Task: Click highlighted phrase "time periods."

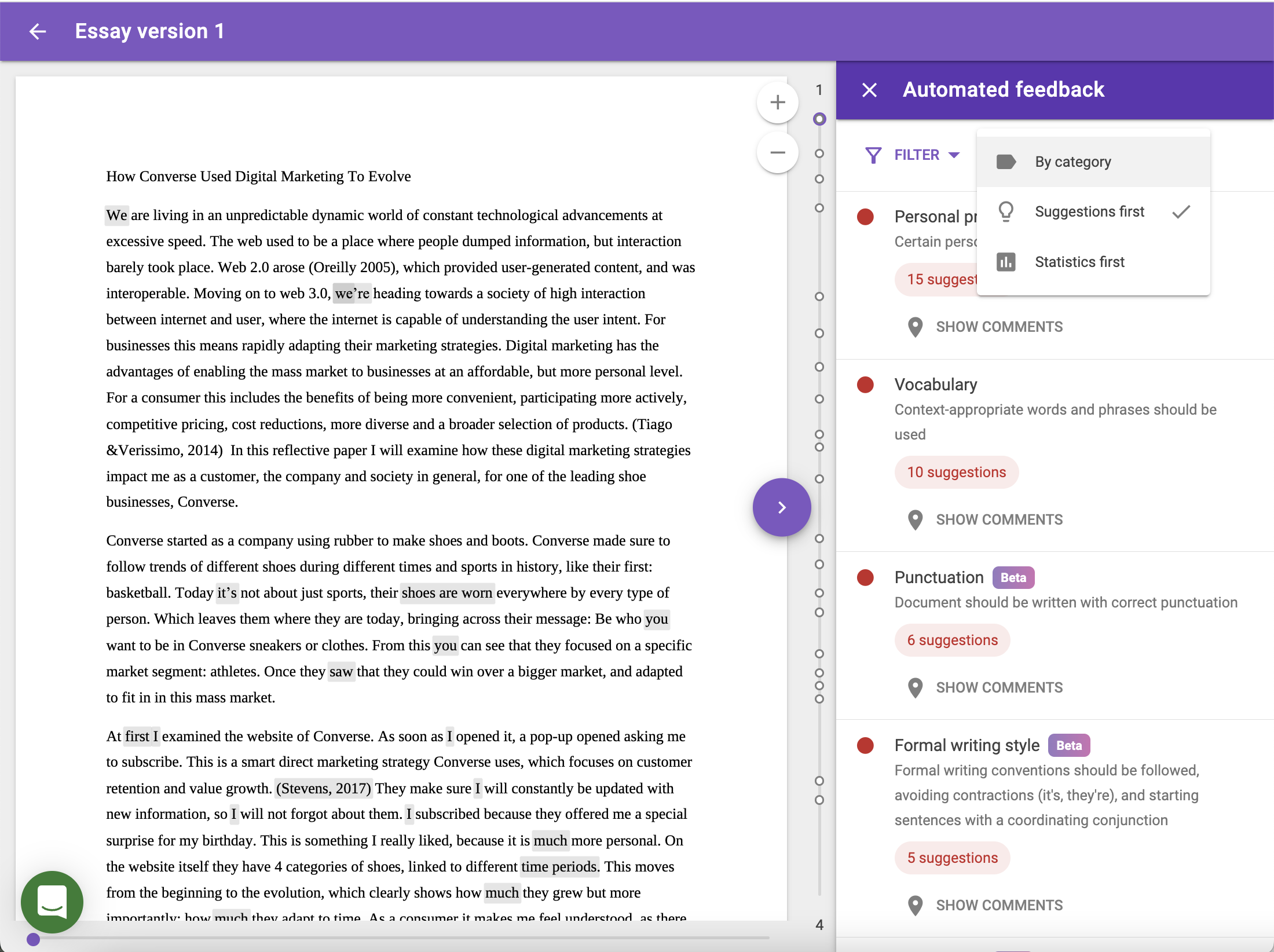Action: click(560, 867)
